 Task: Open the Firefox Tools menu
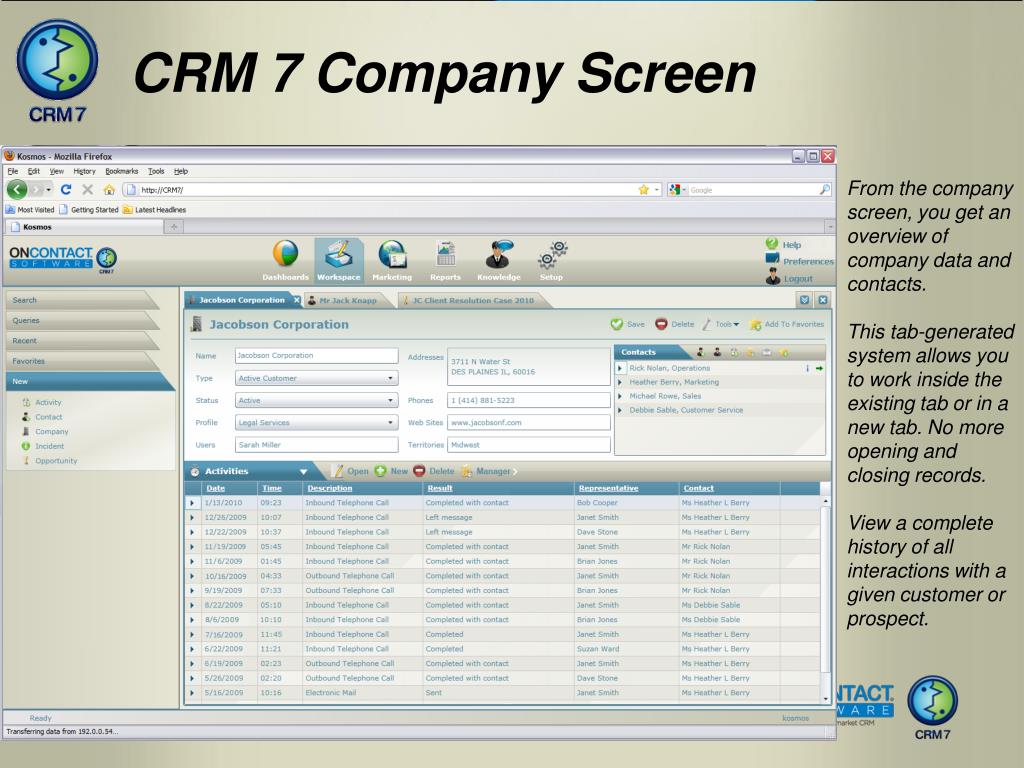156,171
